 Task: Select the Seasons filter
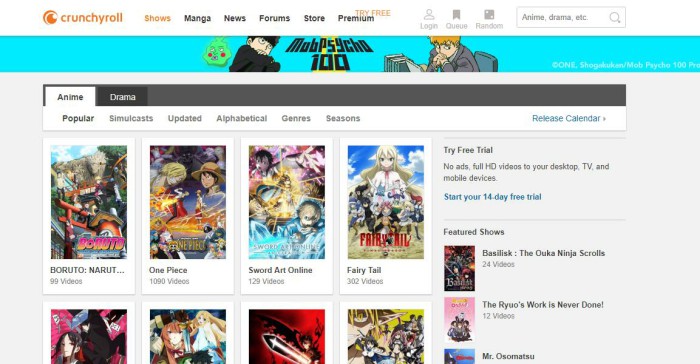point(343,118)
